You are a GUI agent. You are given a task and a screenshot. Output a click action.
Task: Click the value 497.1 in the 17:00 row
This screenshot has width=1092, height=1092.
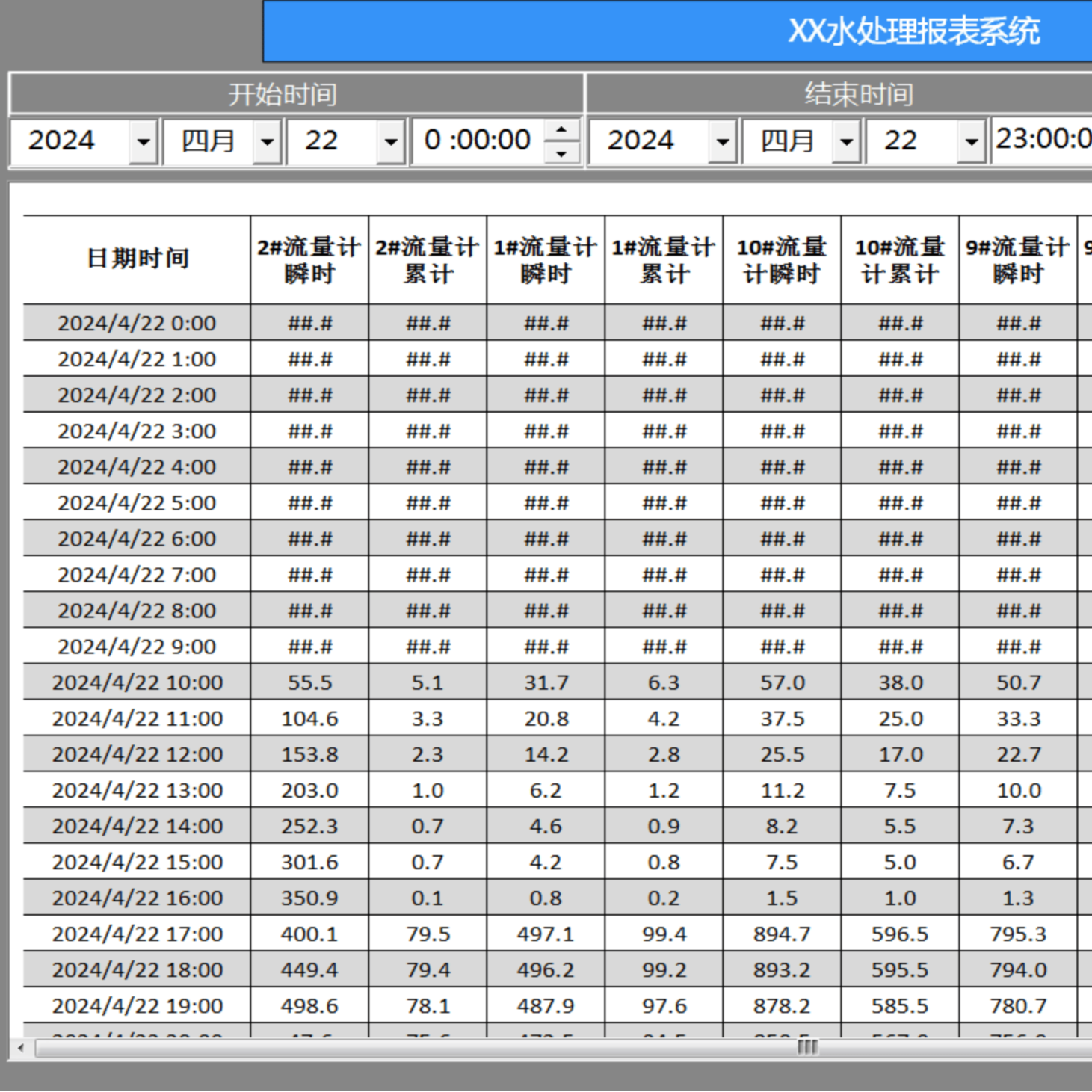click(545, 934)
